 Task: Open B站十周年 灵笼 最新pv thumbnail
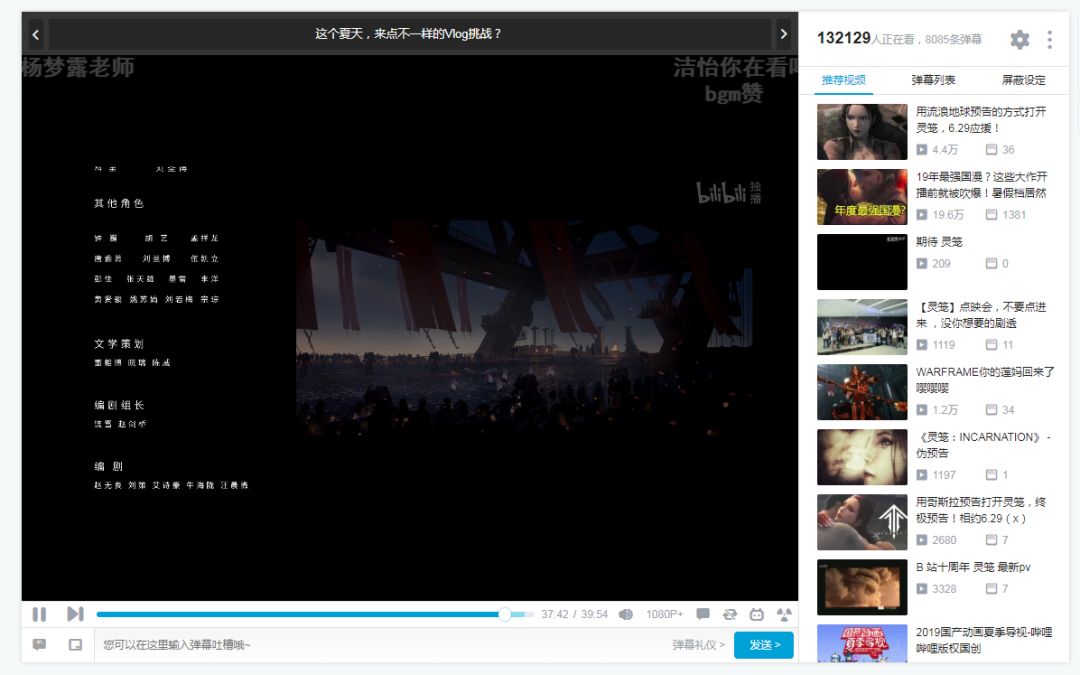862,588
